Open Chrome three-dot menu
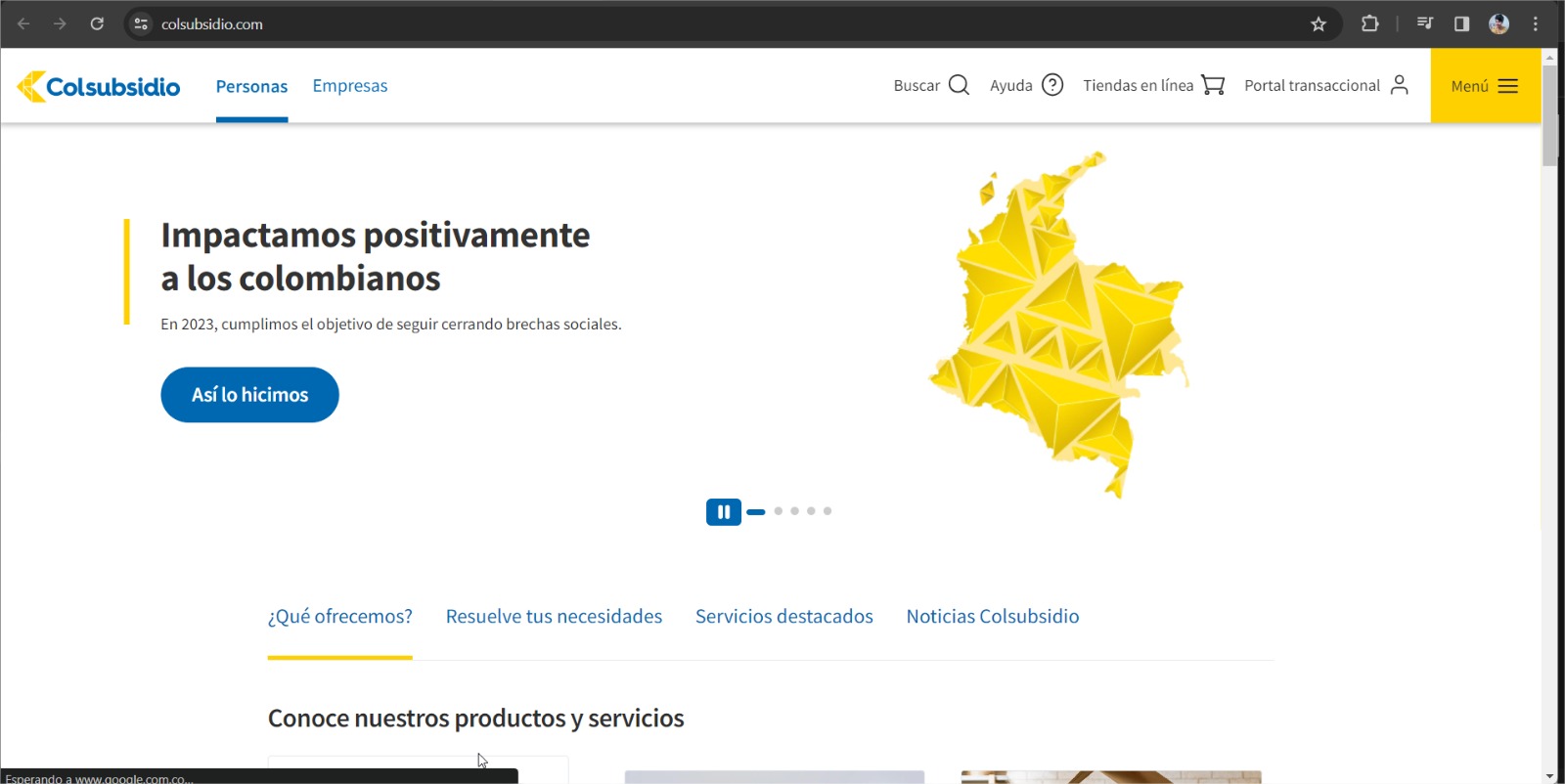Image resolution: width=1565 pixels, height=784 pixels. [x=1536, y=24]
